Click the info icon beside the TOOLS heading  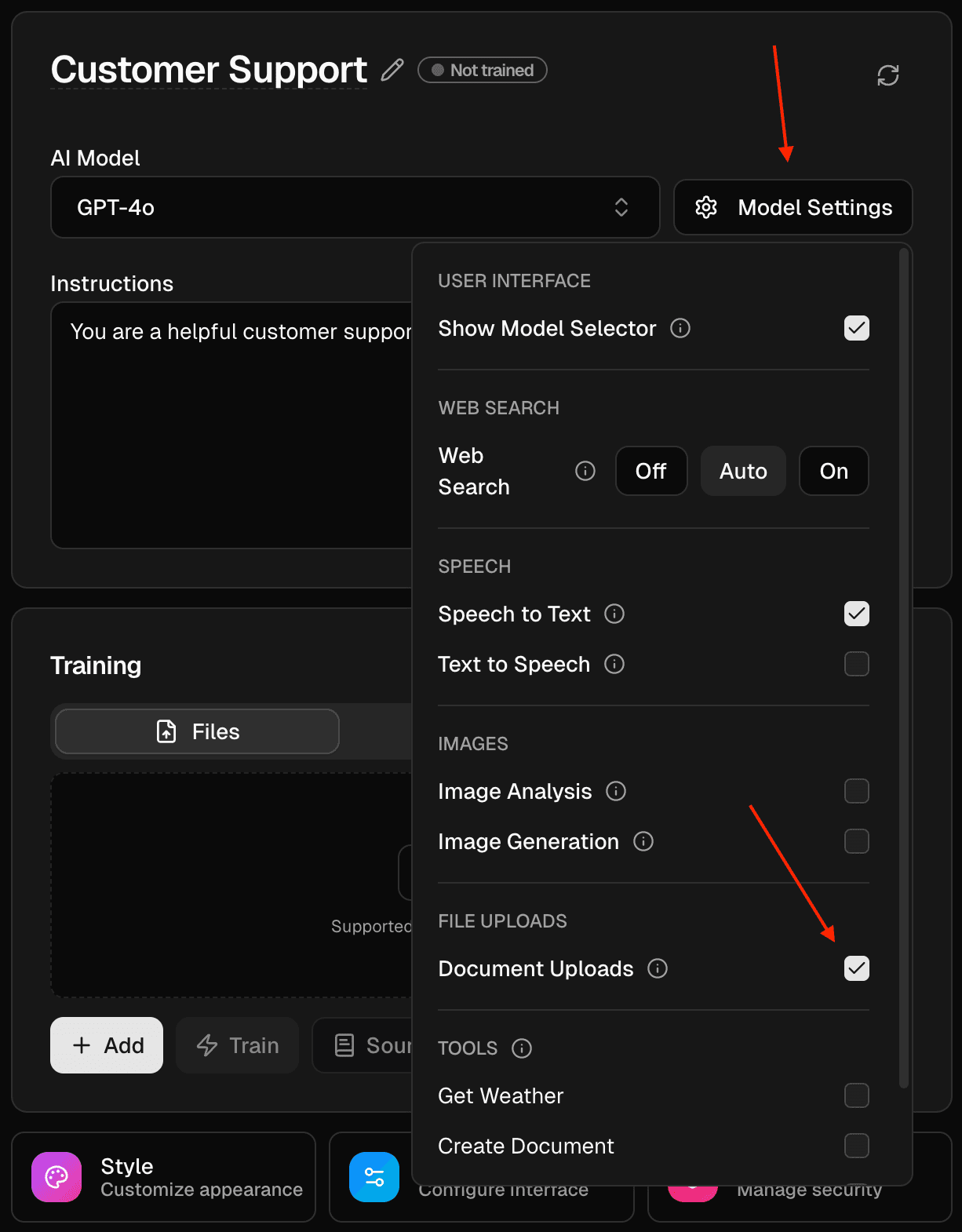[x=522, y=1048]
